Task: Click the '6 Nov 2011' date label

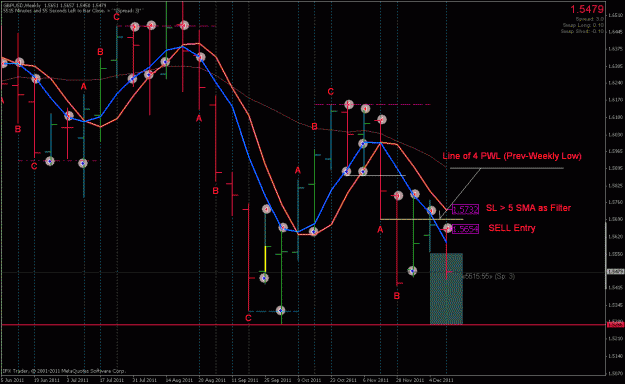Action: (x=375, y=380)
